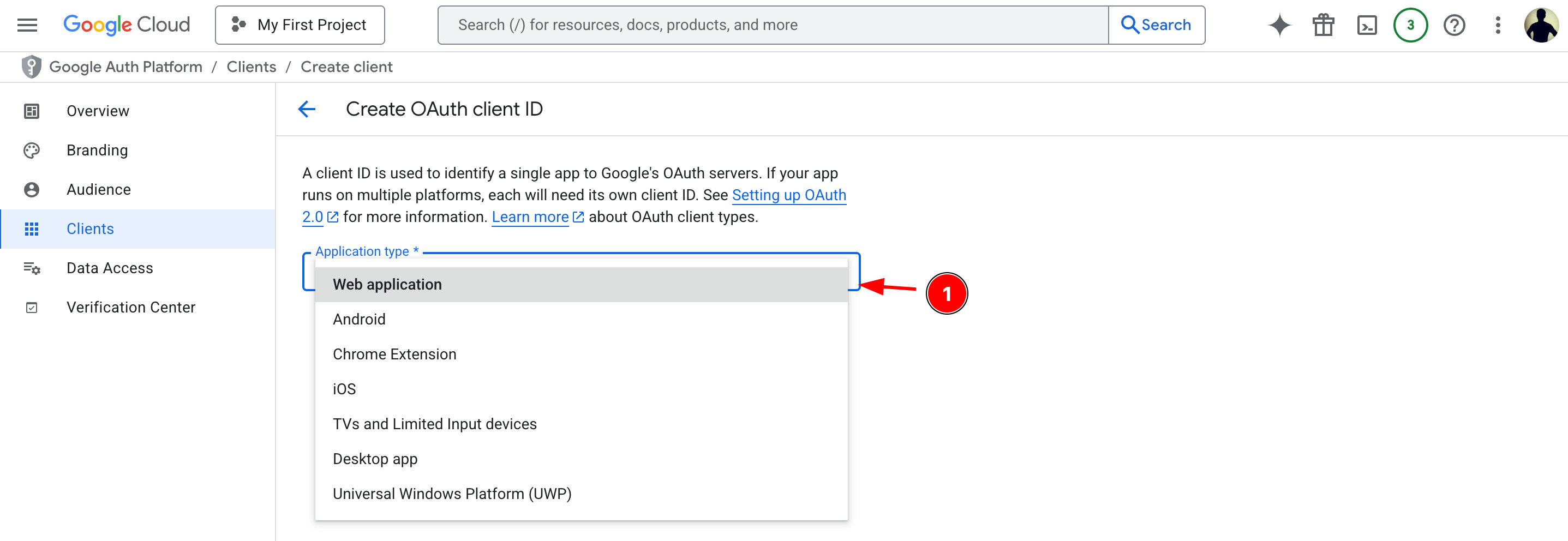
Task: Click the Verification Center checkbox icon
Action: 32,308
